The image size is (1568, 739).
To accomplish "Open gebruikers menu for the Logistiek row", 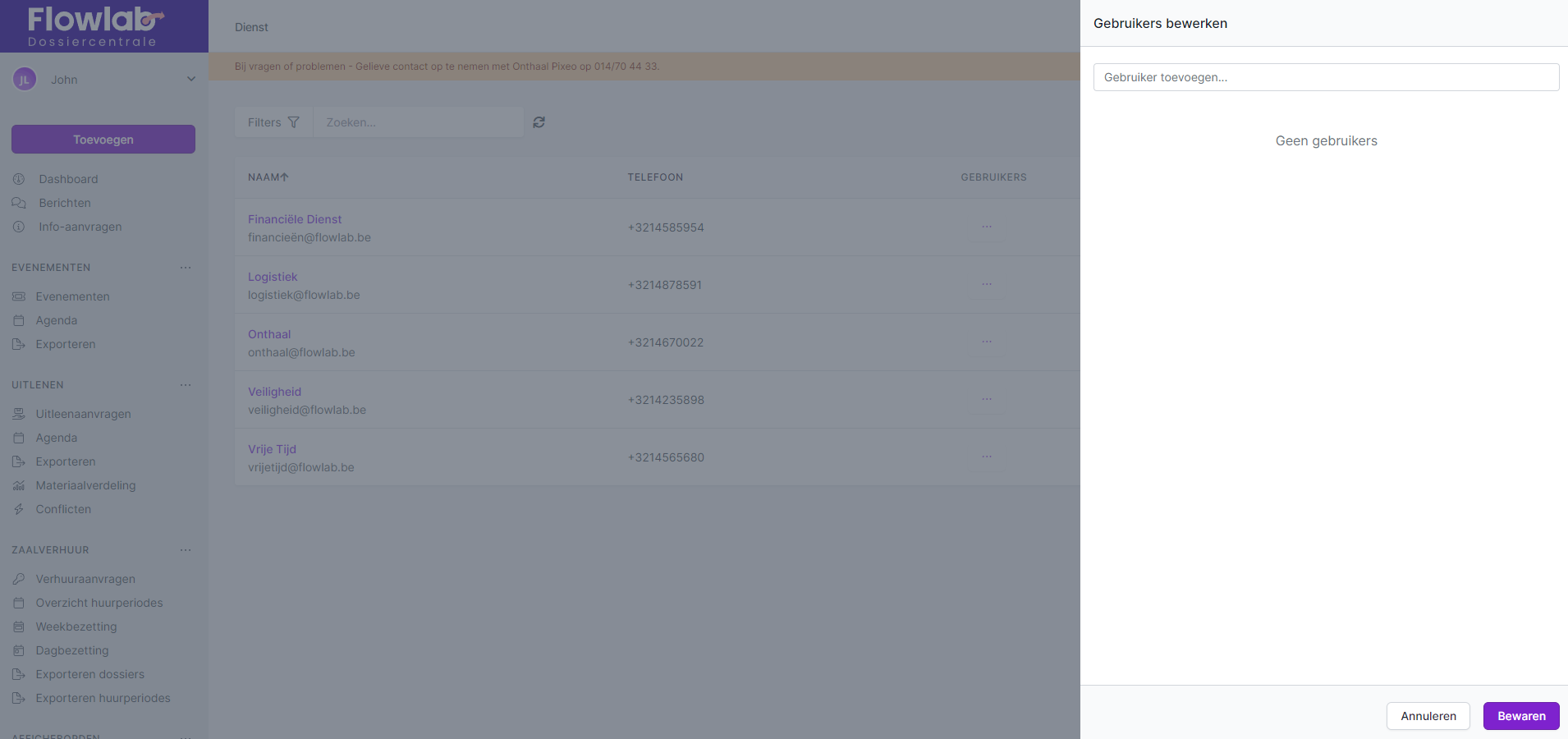I will pyautogui.click(x=987, y=284).
